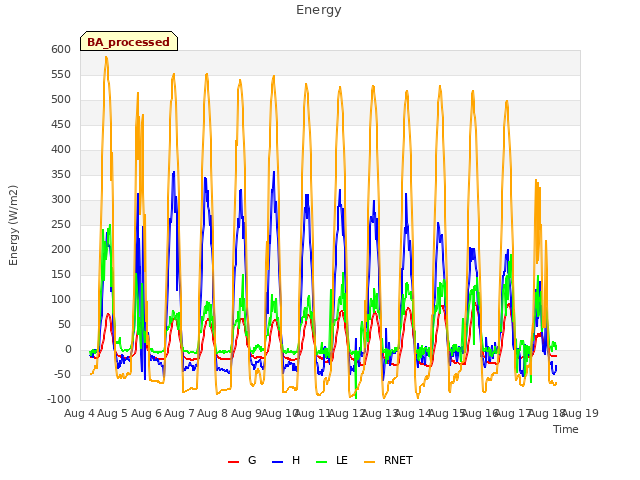Click the red G legend swatch
The image size is (640, 480).
coord(233,462)
